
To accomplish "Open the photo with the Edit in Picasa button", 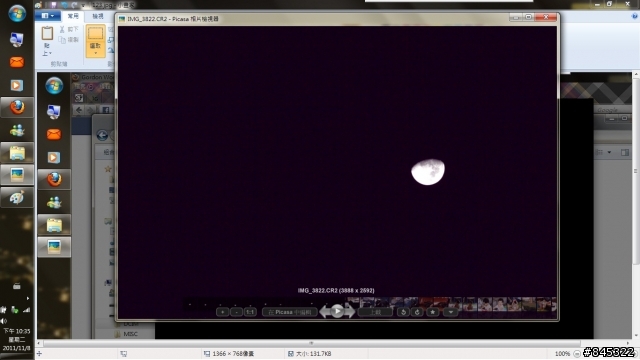I will pyautogui.click(x=290, y=312).
